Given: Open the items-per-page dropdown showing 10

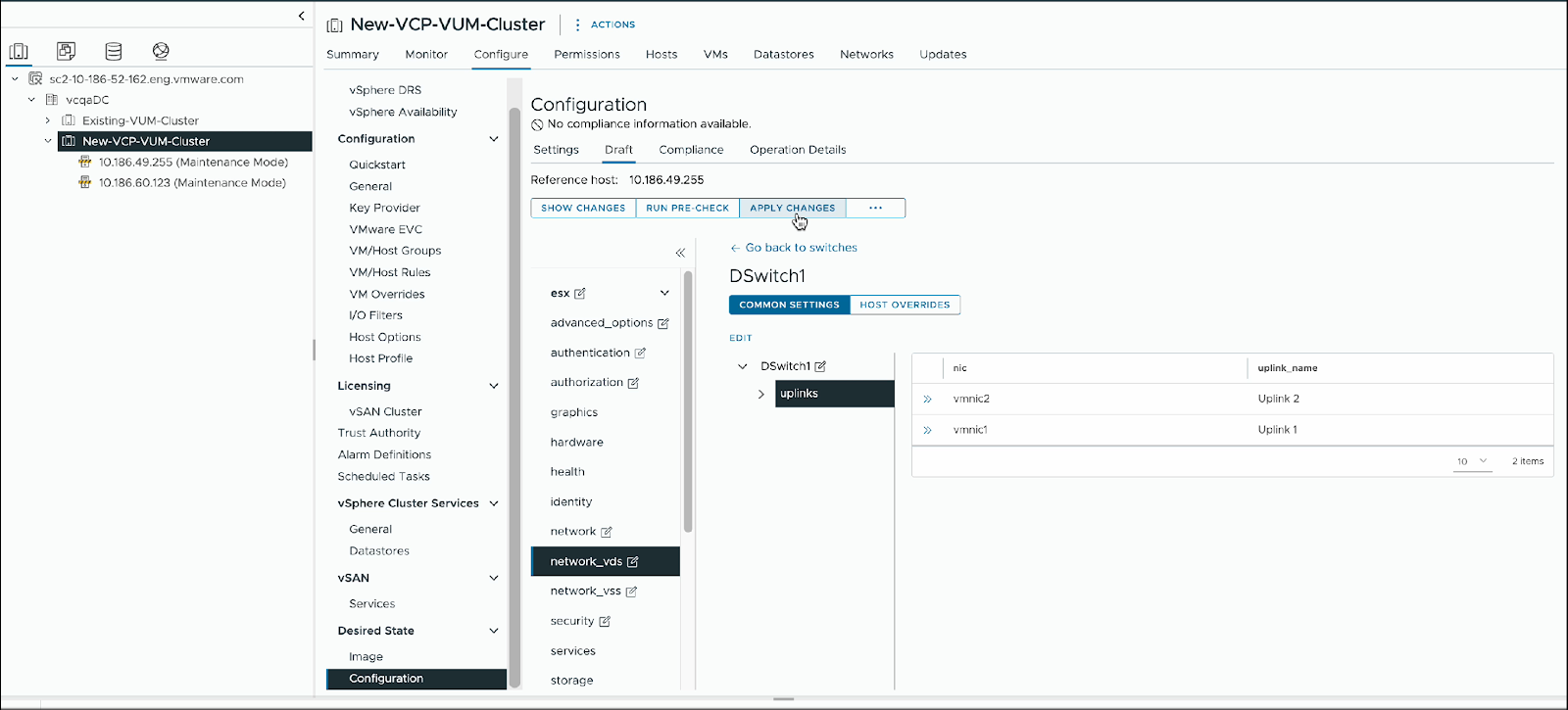Looking at the screenshot, I should 1472,461.
